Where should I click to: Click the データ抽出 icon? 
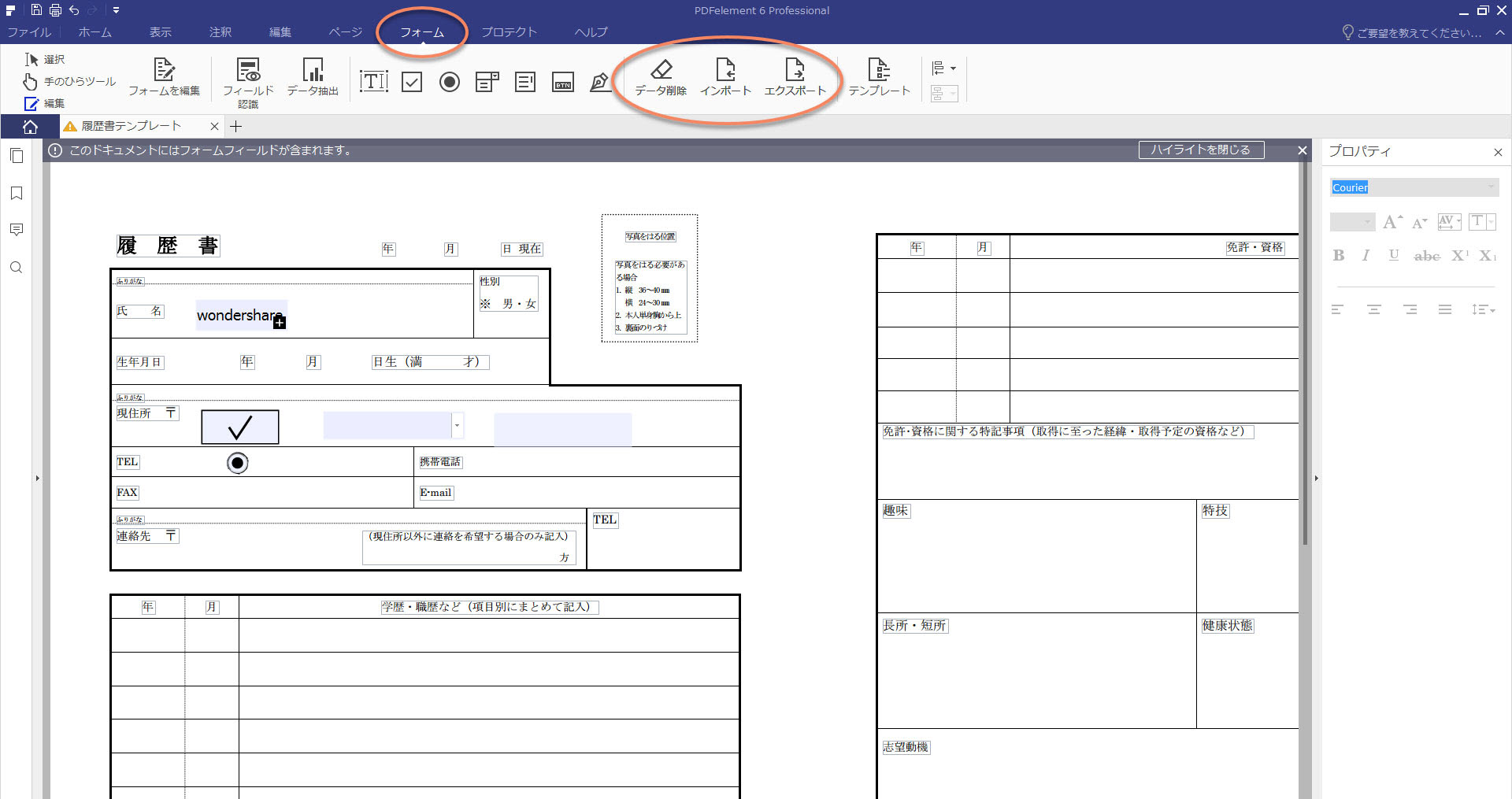point(313,77)
